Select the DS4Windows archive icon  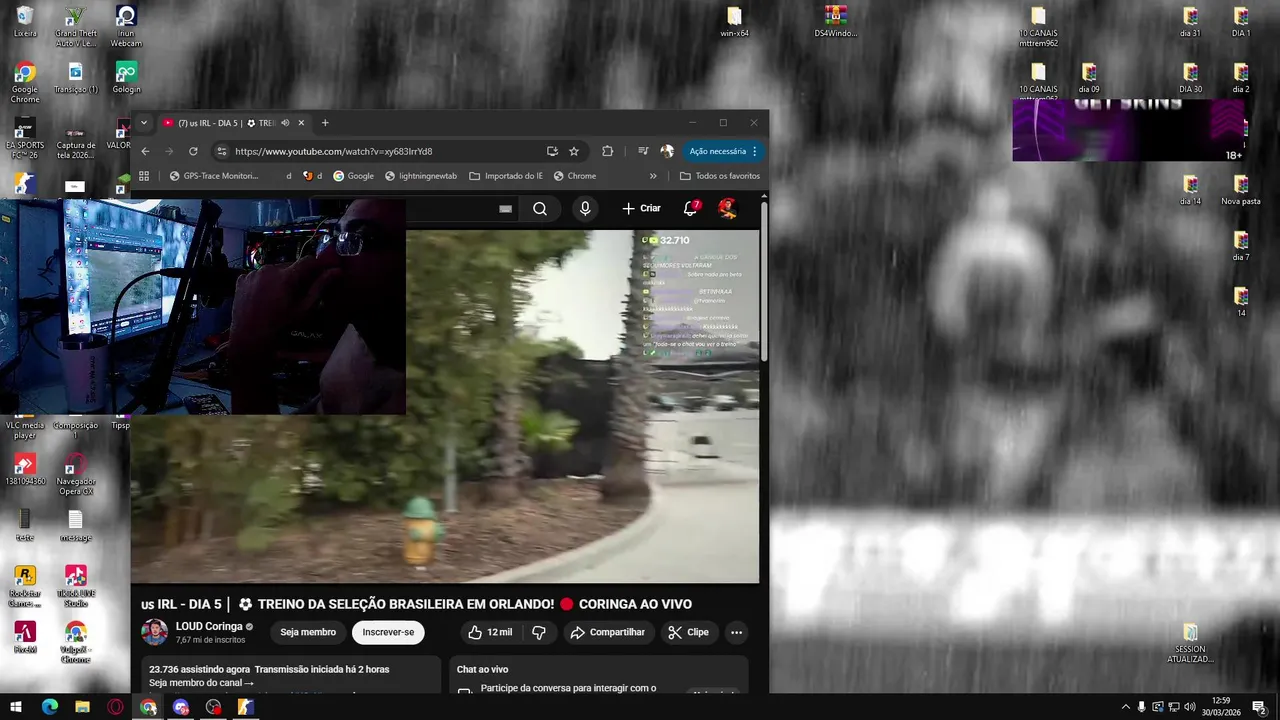coord(836,22)
